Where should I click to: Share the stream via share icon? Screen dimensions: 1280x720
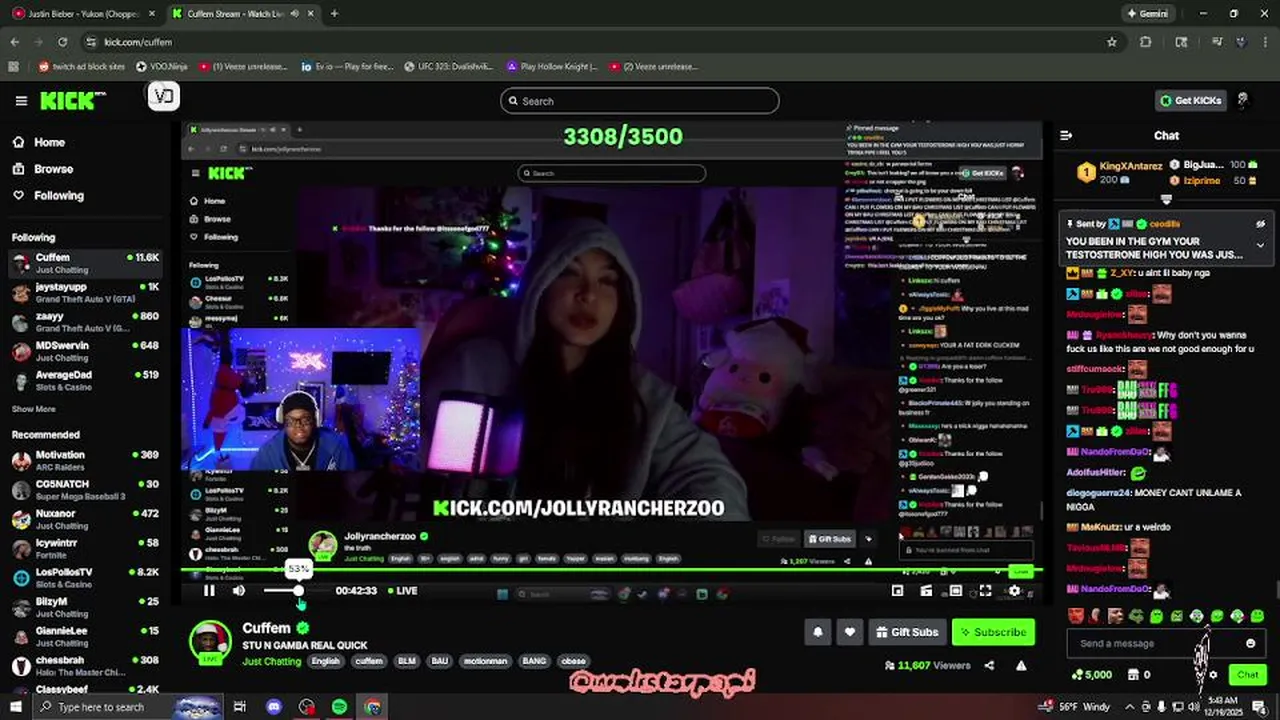pyautogui.click(x=989, y=665)
